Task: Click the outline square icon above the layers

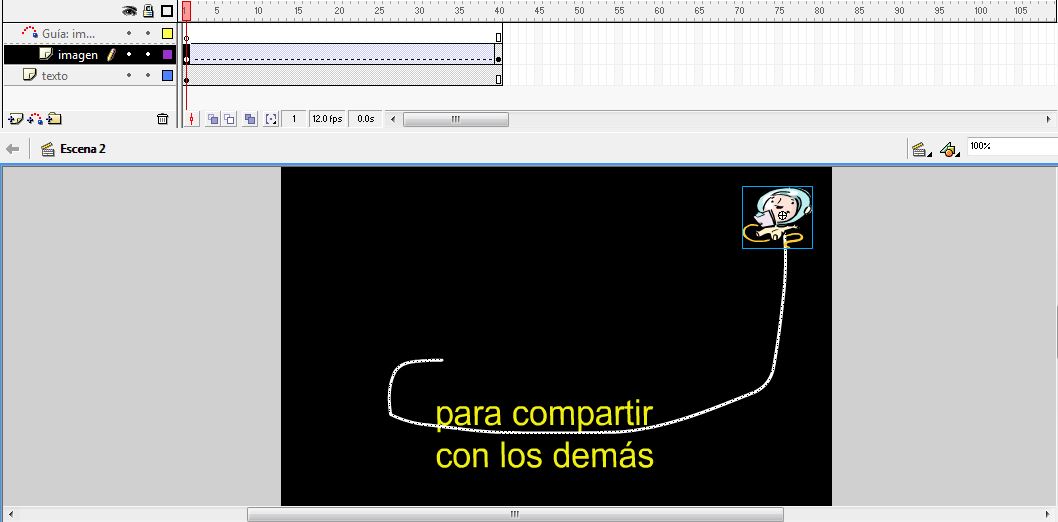Action: [x=167, y=11]
